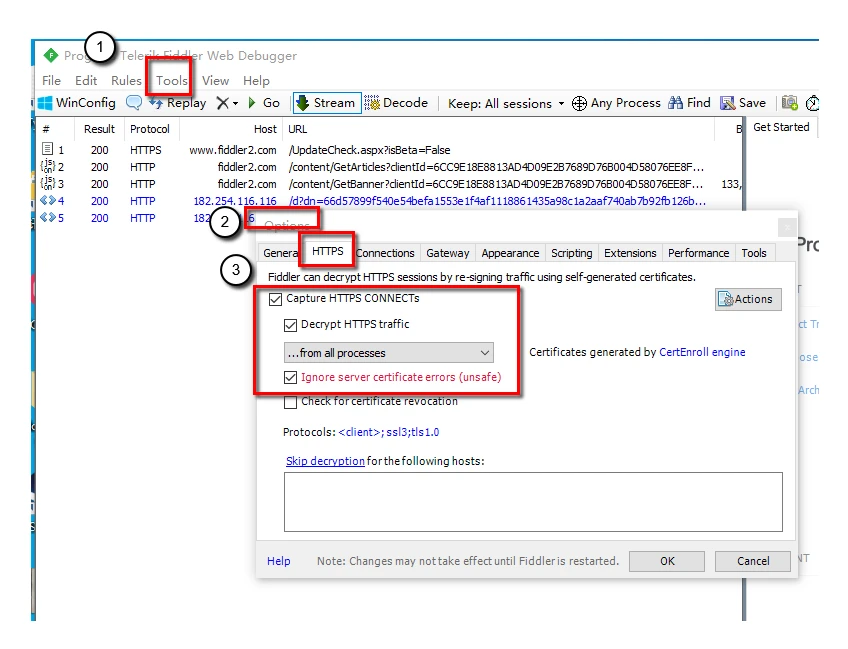The width and height of the screenshot is (848, 649).
Task: Uncheck Capture HTTPS CONNECTs
Action: pyautogui.click(x=275, y=299)
